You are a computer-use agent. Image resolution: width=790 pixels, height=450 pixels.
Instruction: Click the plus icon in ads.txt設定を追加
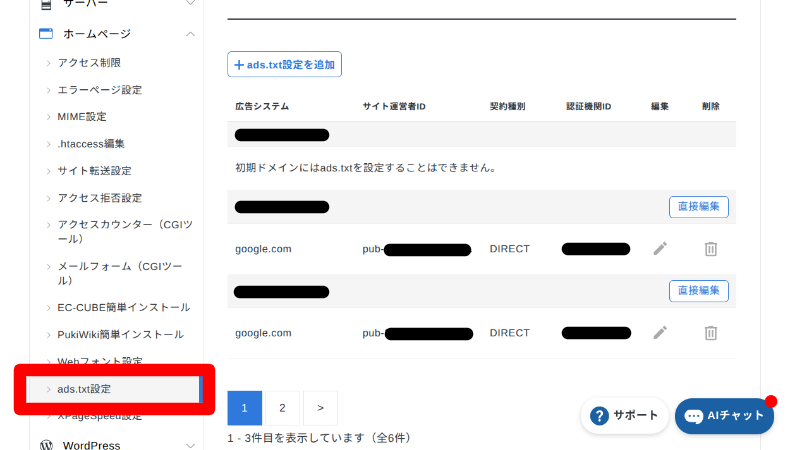[x=239, y=65]
